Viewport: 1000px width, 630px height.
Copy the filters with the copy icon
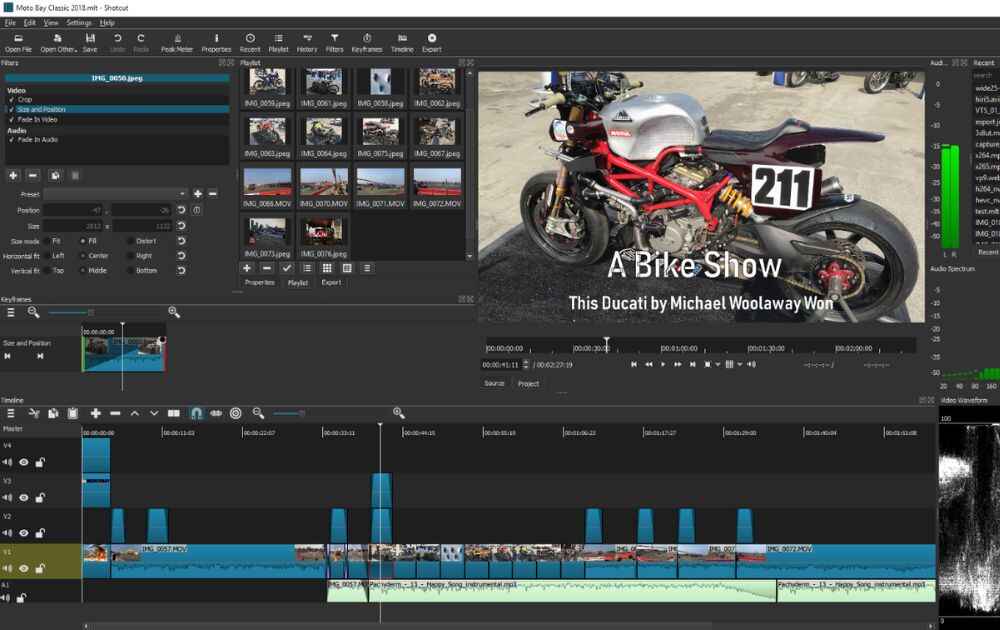point(55,175)
